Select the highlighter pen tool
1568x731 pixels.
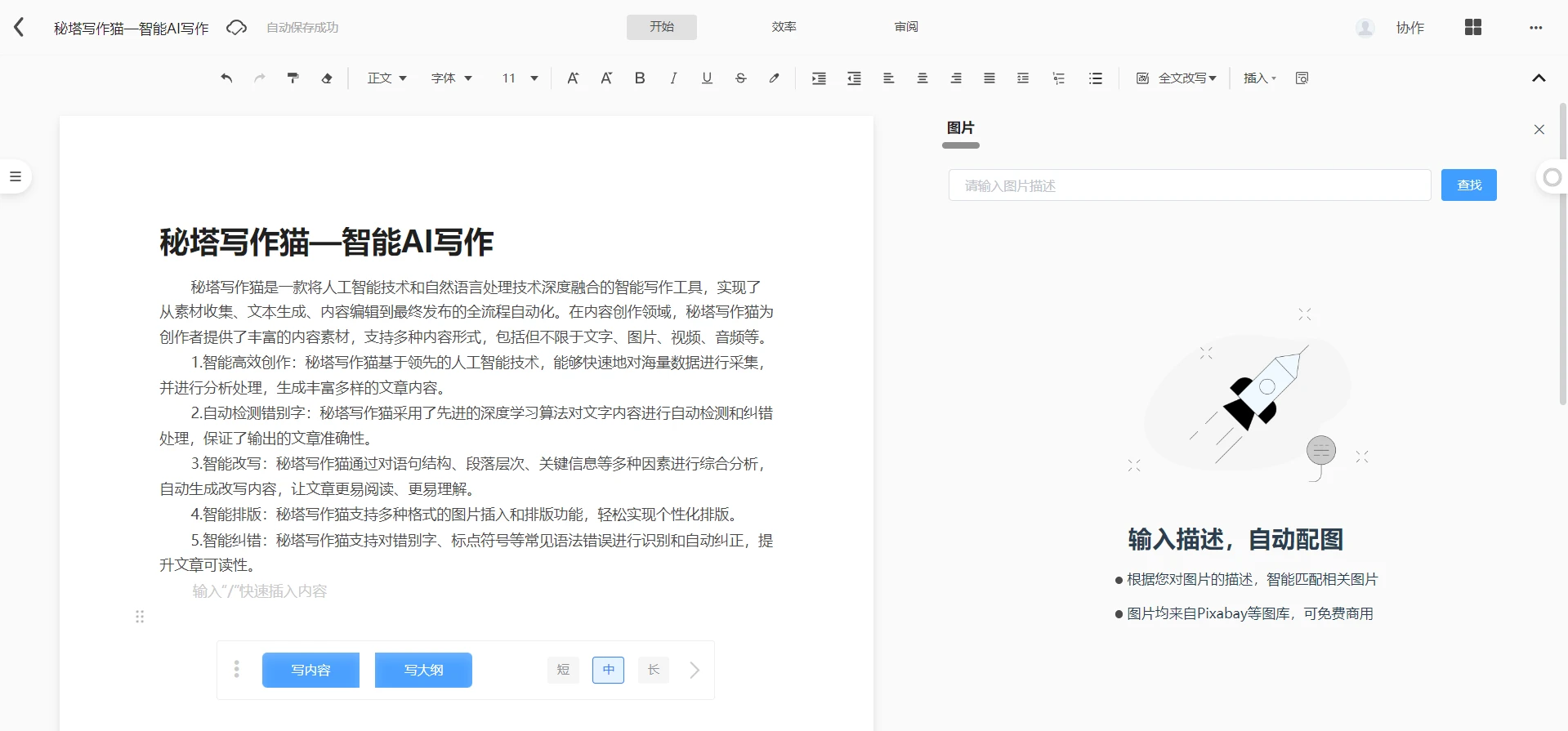click(x=774, y=78)
